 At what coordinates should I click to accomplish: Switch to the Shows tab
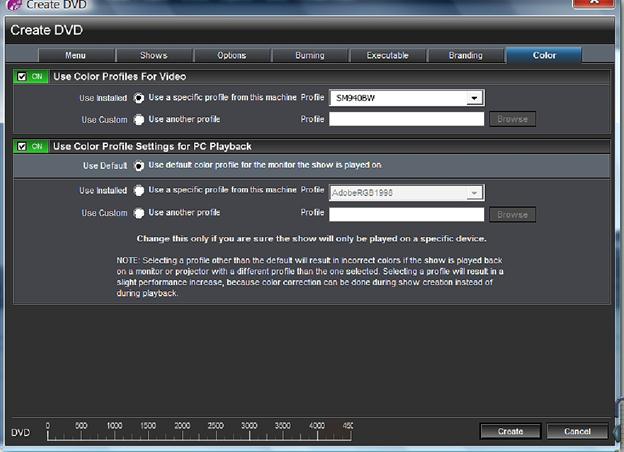pos(154,55)
